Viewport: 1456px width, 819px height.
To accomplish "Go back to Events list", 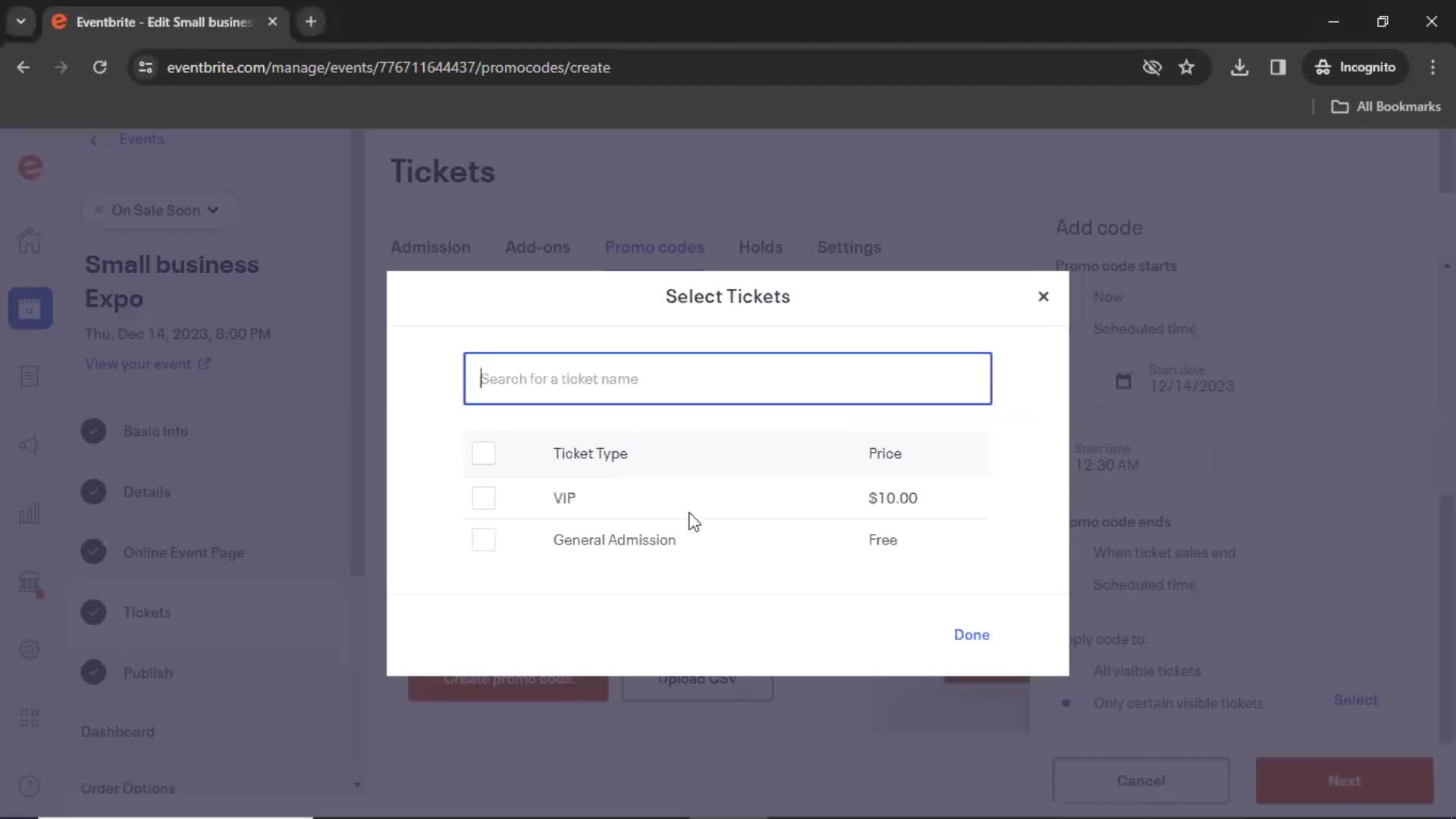I will (x=141, y=140).
